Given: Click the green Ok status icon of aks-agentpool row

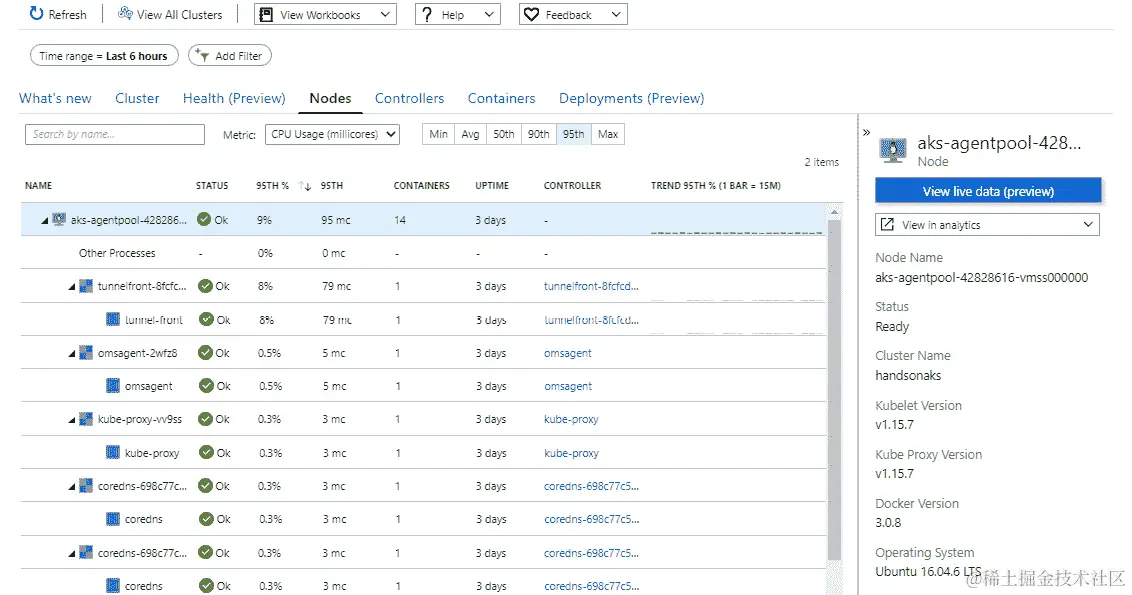Looking at the screenshot, I should pos(204,220).
